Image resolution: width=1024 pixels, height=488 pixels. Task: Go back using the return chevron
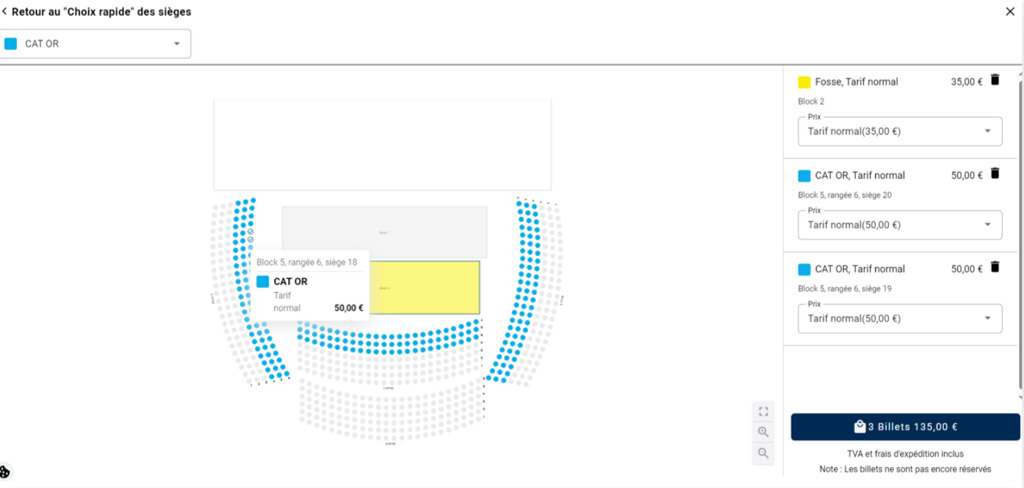5,12
